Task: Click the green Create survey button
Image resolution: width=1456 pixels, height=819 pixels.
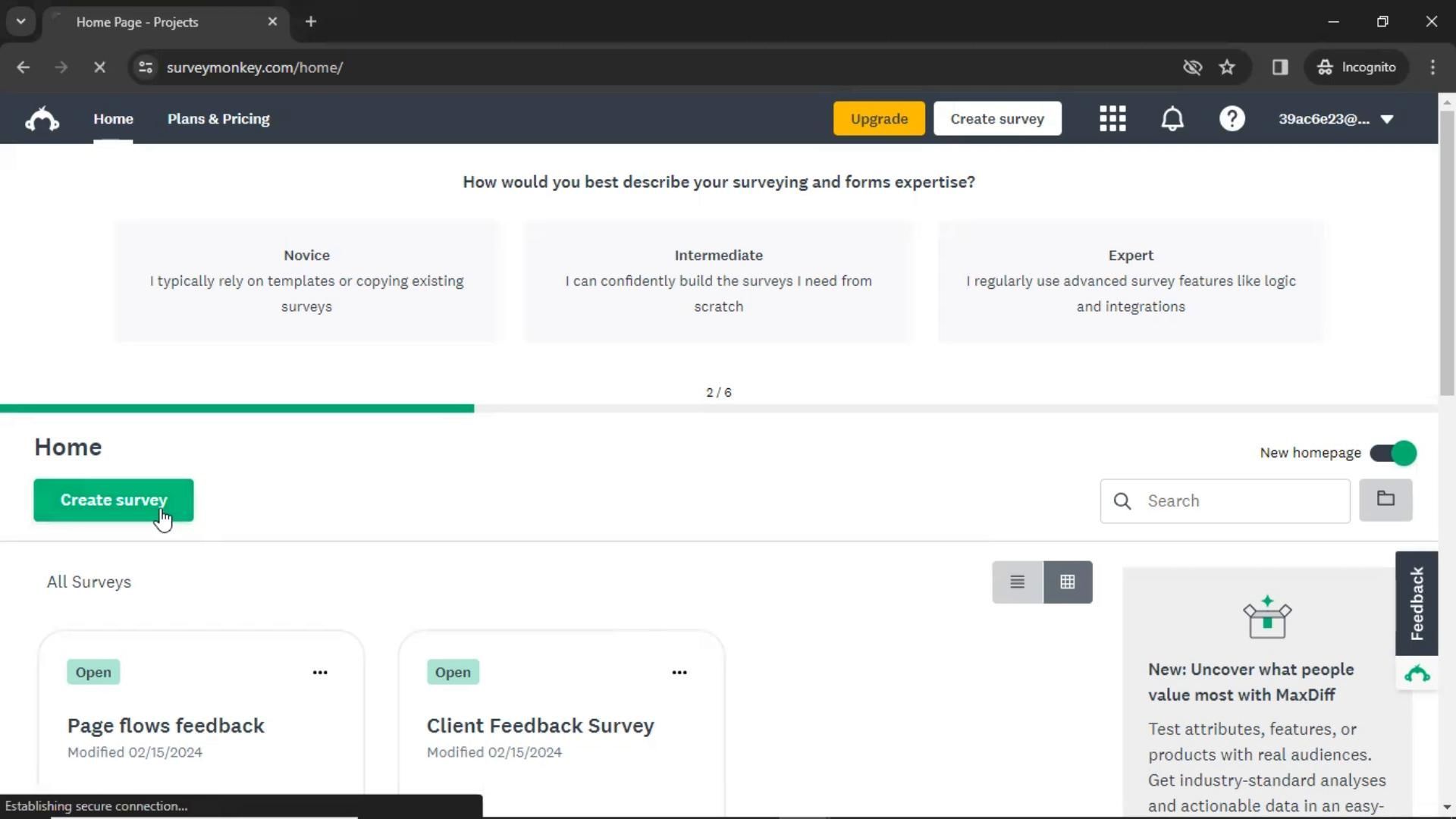Action: pos(114,500)
